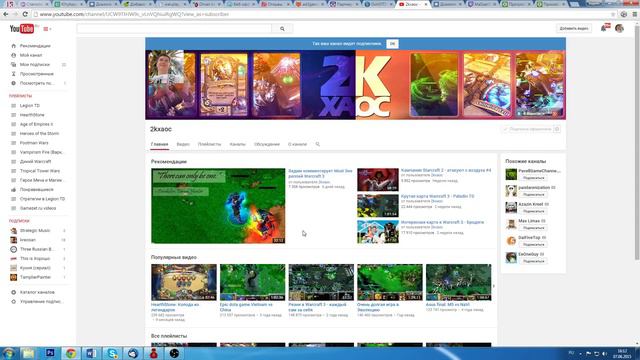Open Мой канал in sidebar
Image resolution: width=640 pixels, height=360 pixels.
tap(31, 55)
